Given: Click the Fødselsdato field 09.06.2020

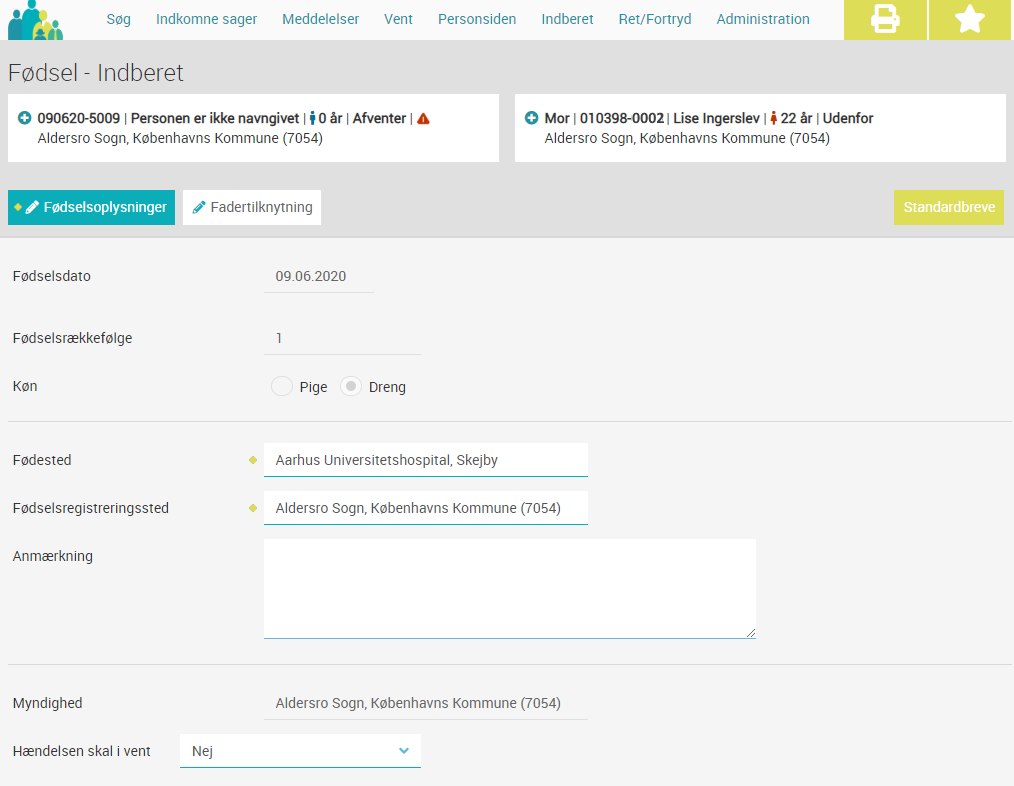Looking at the screenshot, I should tap(318, 276).
